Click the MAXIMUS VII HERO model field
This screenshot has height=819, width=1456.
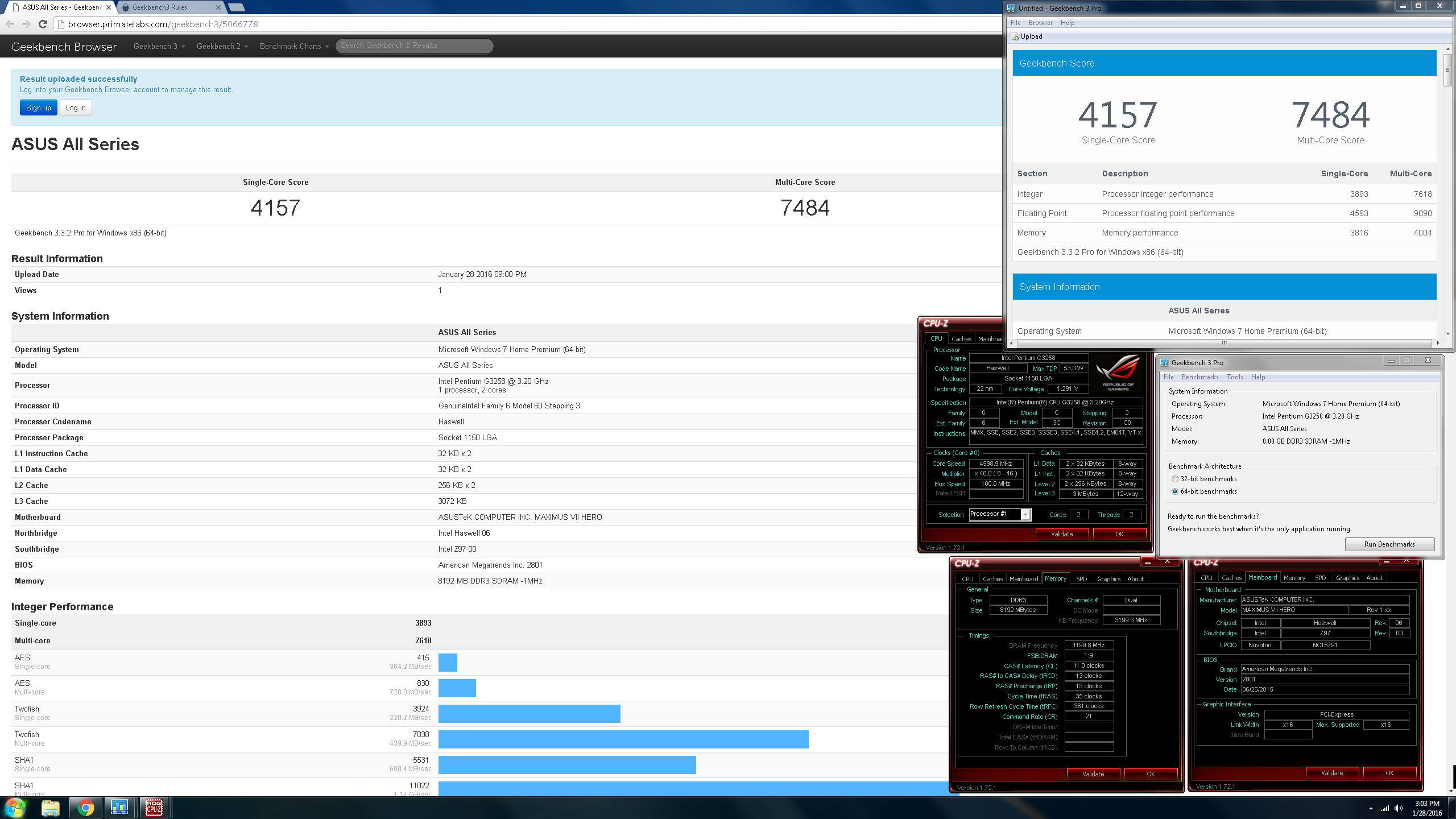1294,610
